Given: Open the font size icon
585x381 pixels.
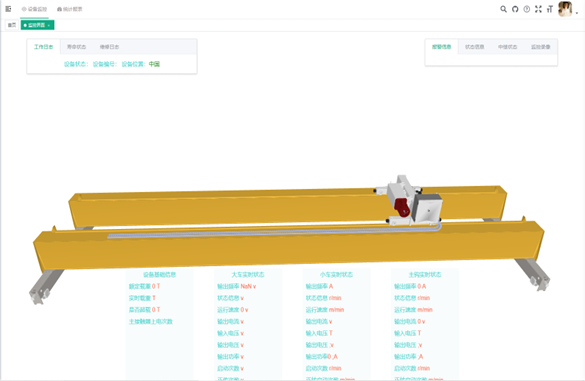Looking at the screenshot, I should [x=550, y=9].
